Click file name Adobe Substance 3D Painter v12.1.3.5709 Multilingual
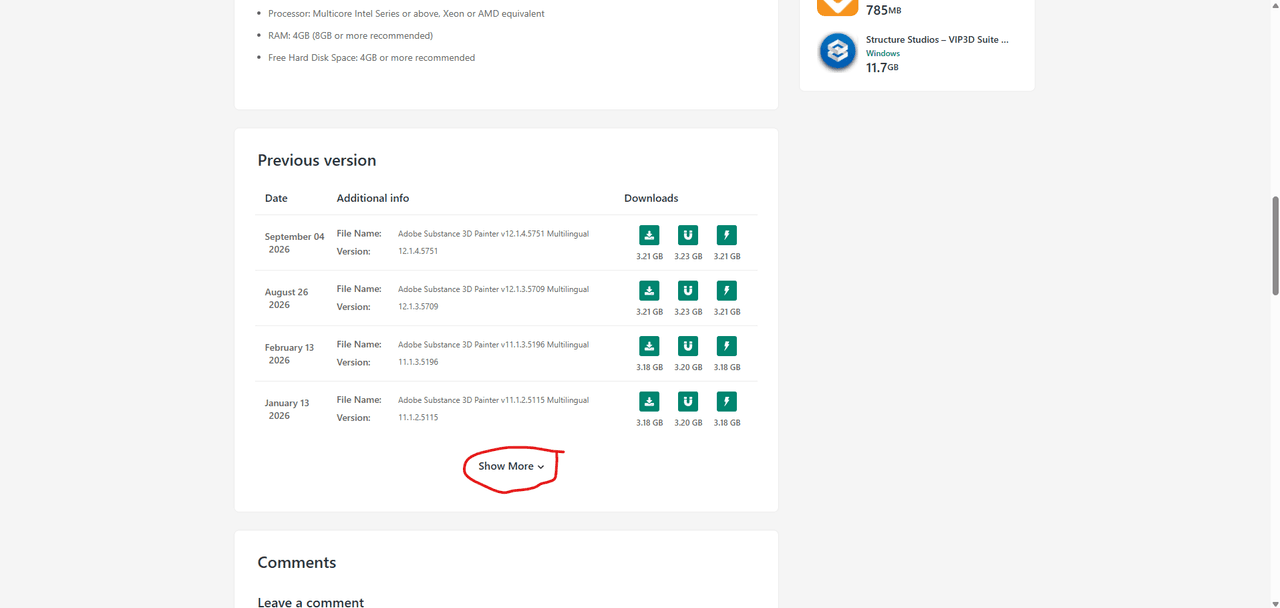This screenshot has width=1280, height=608. [x=493, y=289]
